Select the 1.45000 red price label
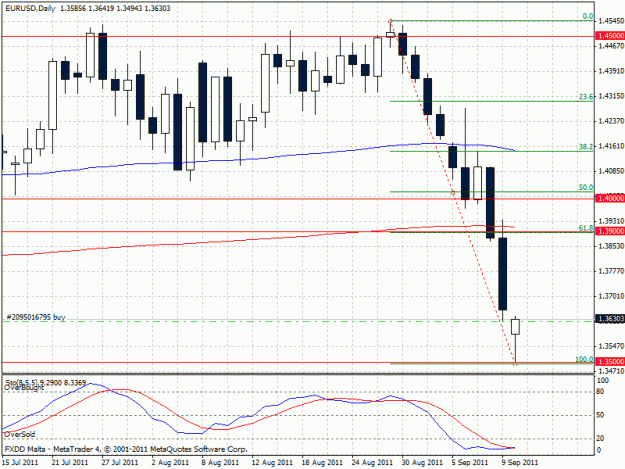 point(610,35)
